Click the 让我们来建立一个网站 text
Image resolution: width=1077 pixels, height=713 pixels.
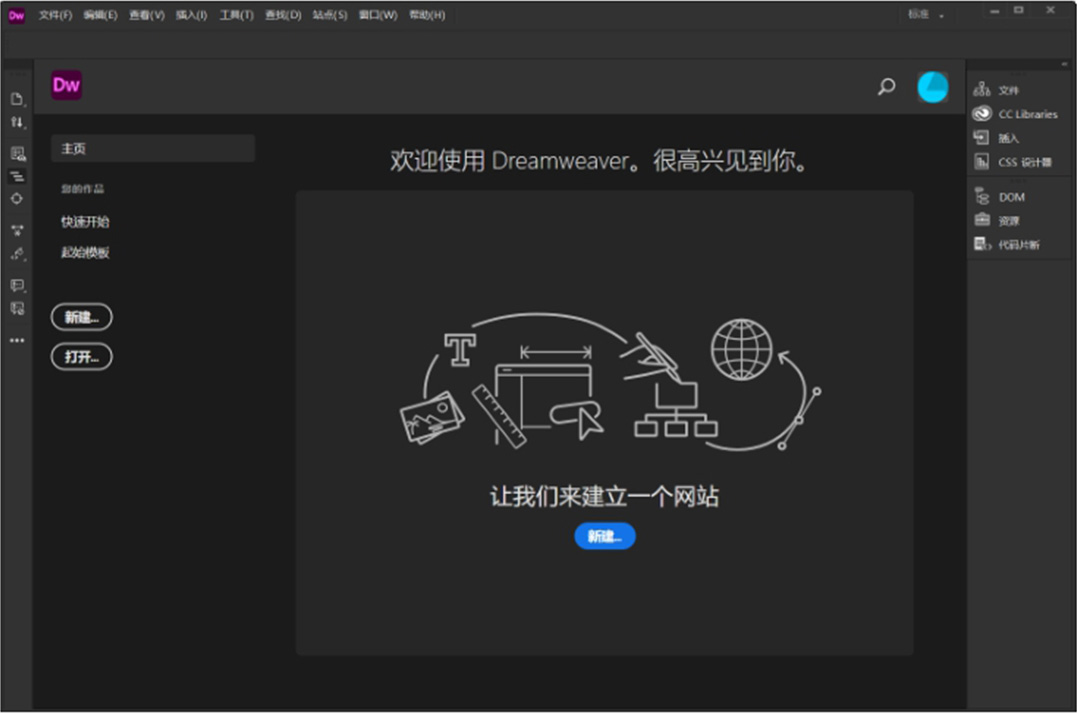[604, 496]
